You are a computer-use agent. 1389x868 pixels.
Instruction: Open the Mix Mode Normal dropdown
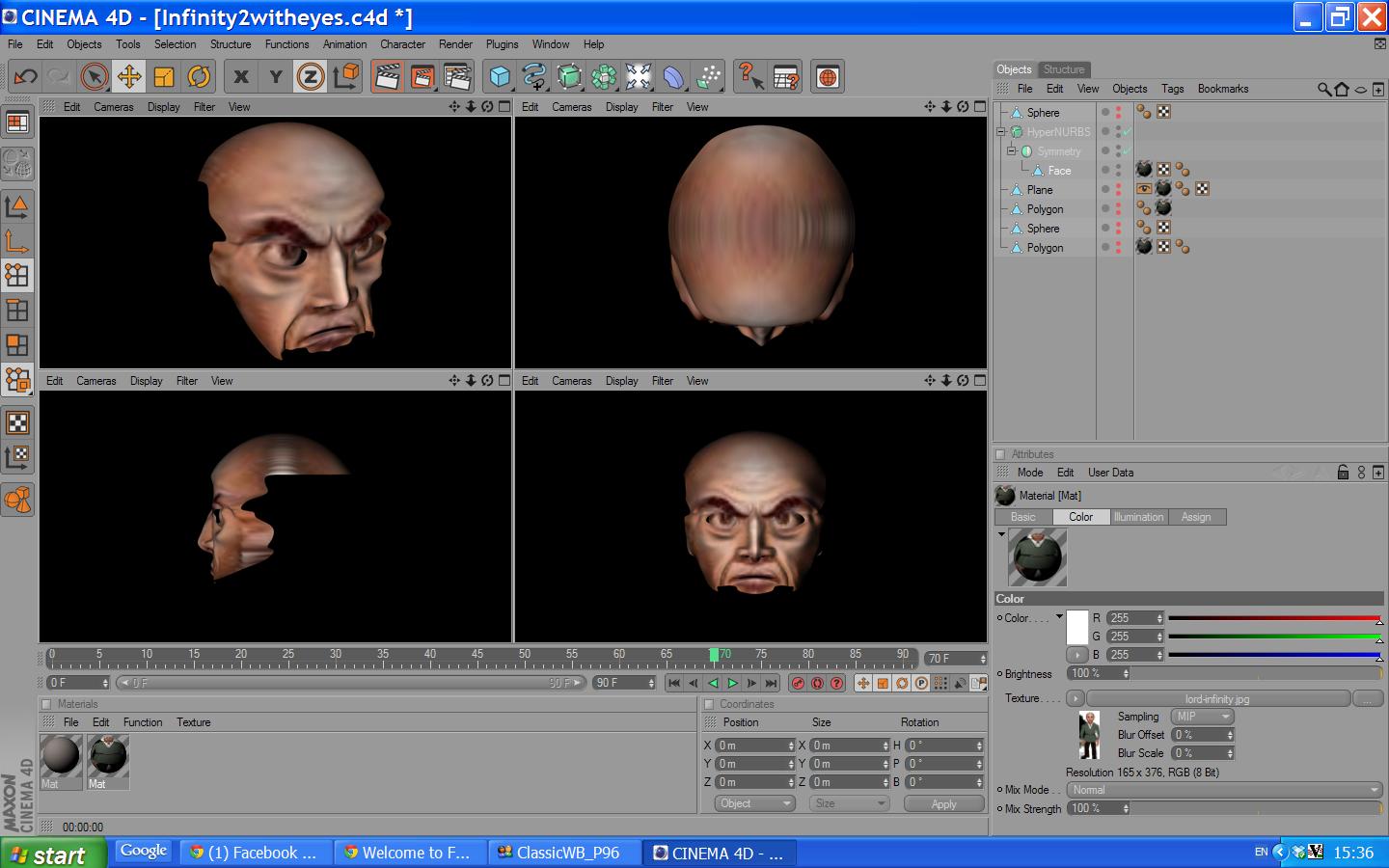point(1225,790)
